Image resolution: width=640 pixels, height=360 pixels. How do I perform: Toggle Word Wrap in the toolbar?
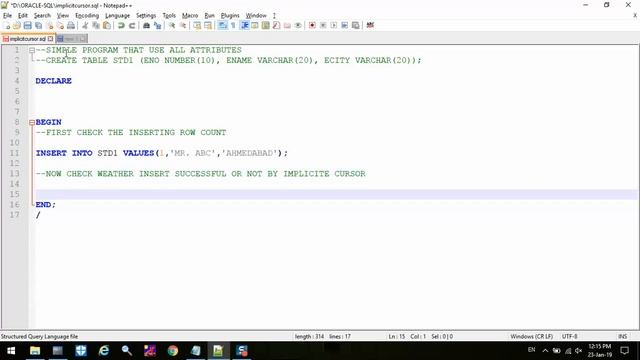tap(222, 25)
